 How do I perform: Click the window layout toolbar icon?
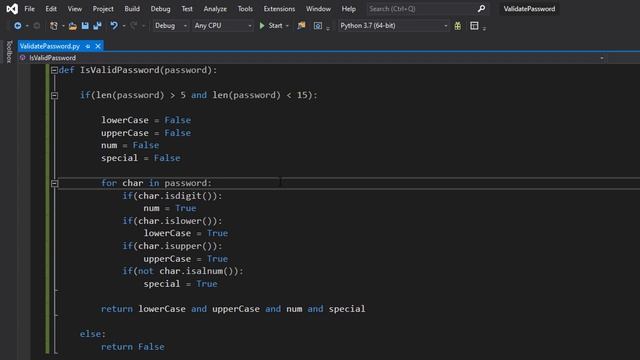474,26
